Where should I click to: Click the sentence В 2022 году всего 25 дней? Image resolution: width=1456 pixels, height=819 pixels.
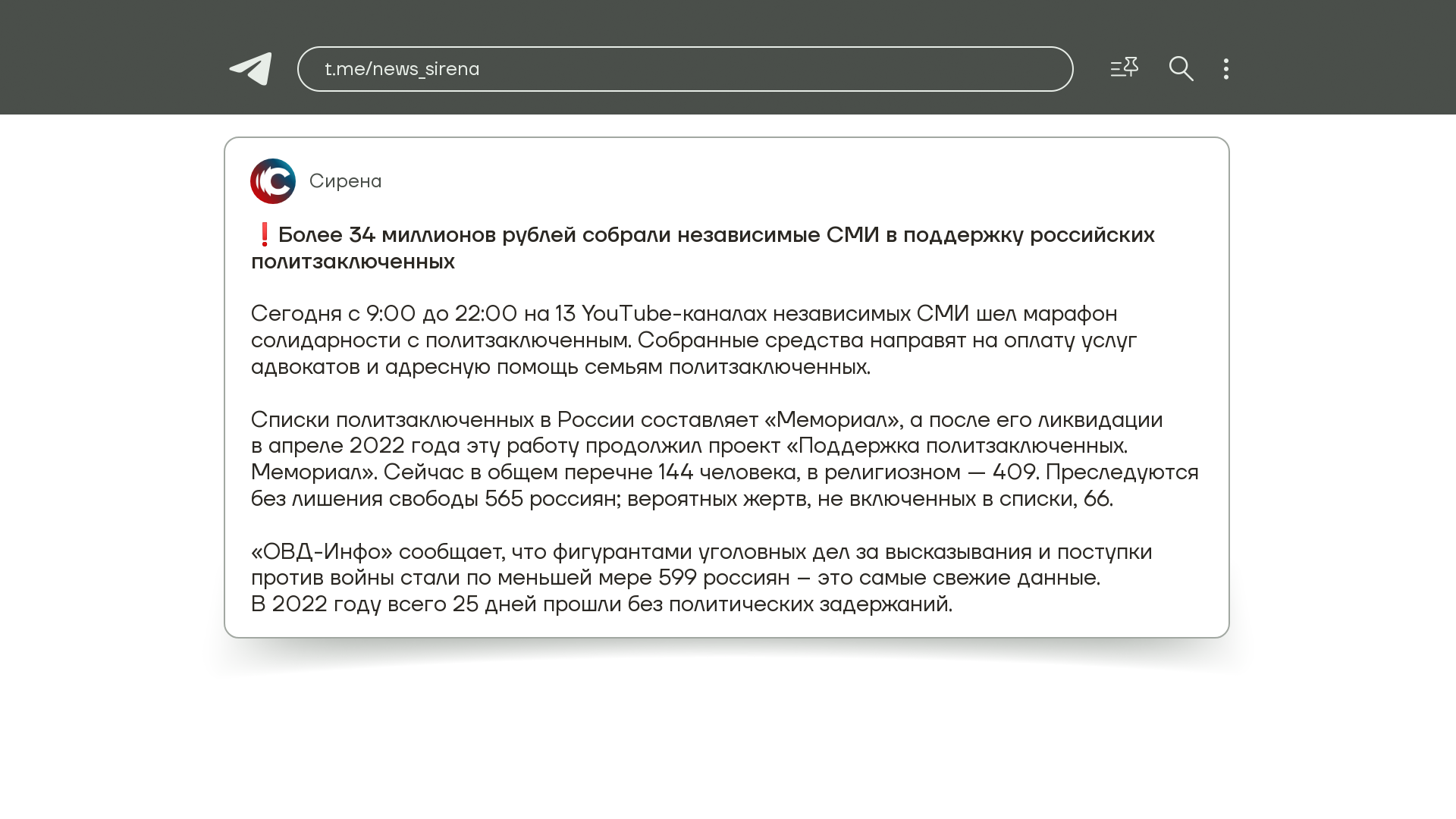coord(601,604)
